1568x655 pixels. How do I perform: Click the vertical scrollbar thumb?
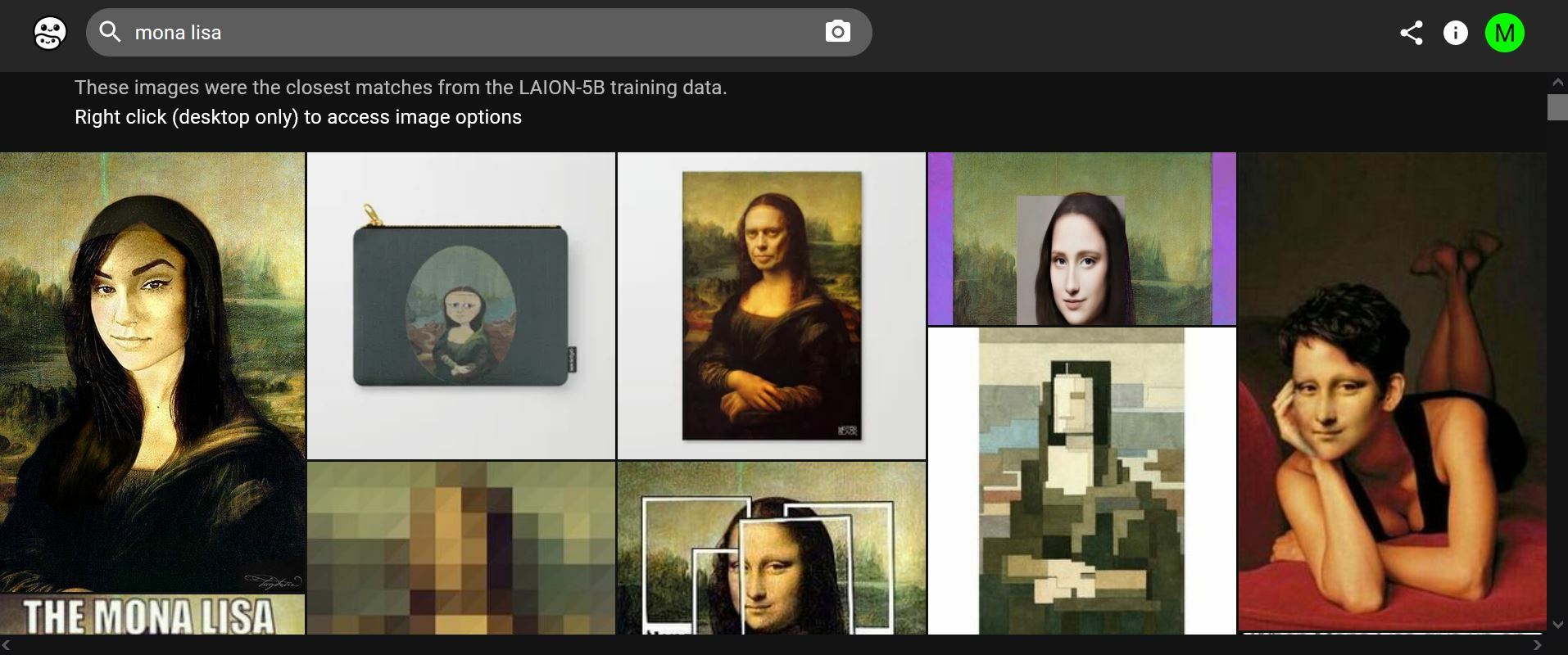[1557, 107]
